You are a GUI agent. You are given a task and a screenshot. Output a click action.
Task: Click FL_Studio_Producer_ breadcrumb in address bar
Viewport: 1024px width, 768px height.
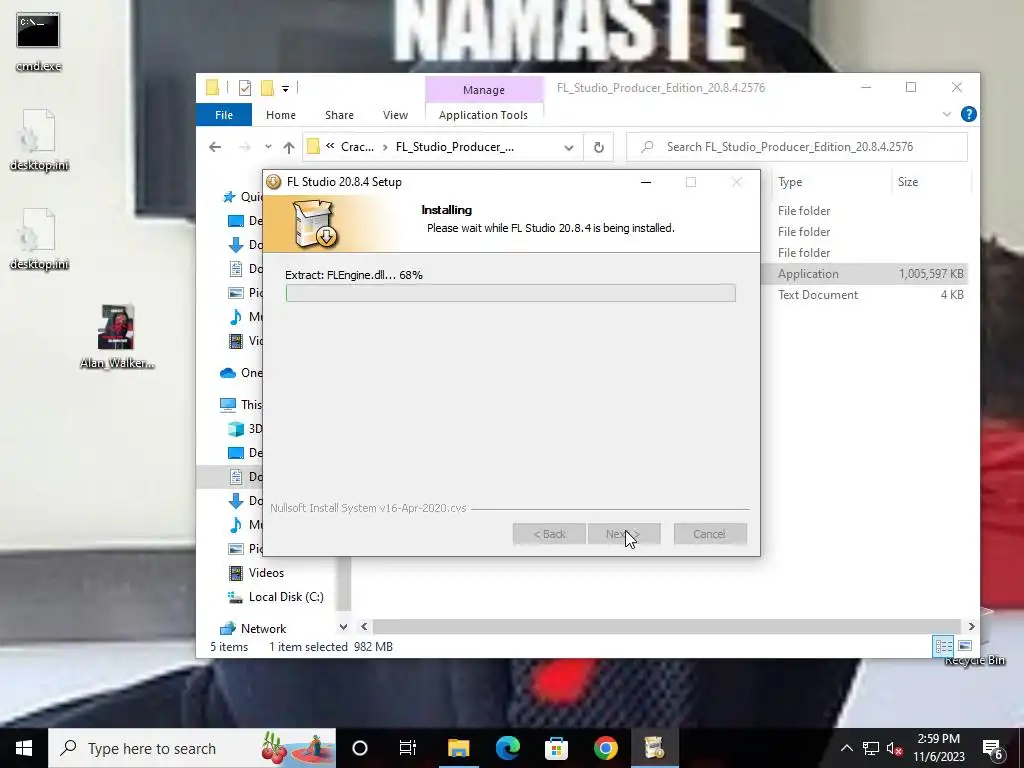pyautogui.click(x=455, y=147)
